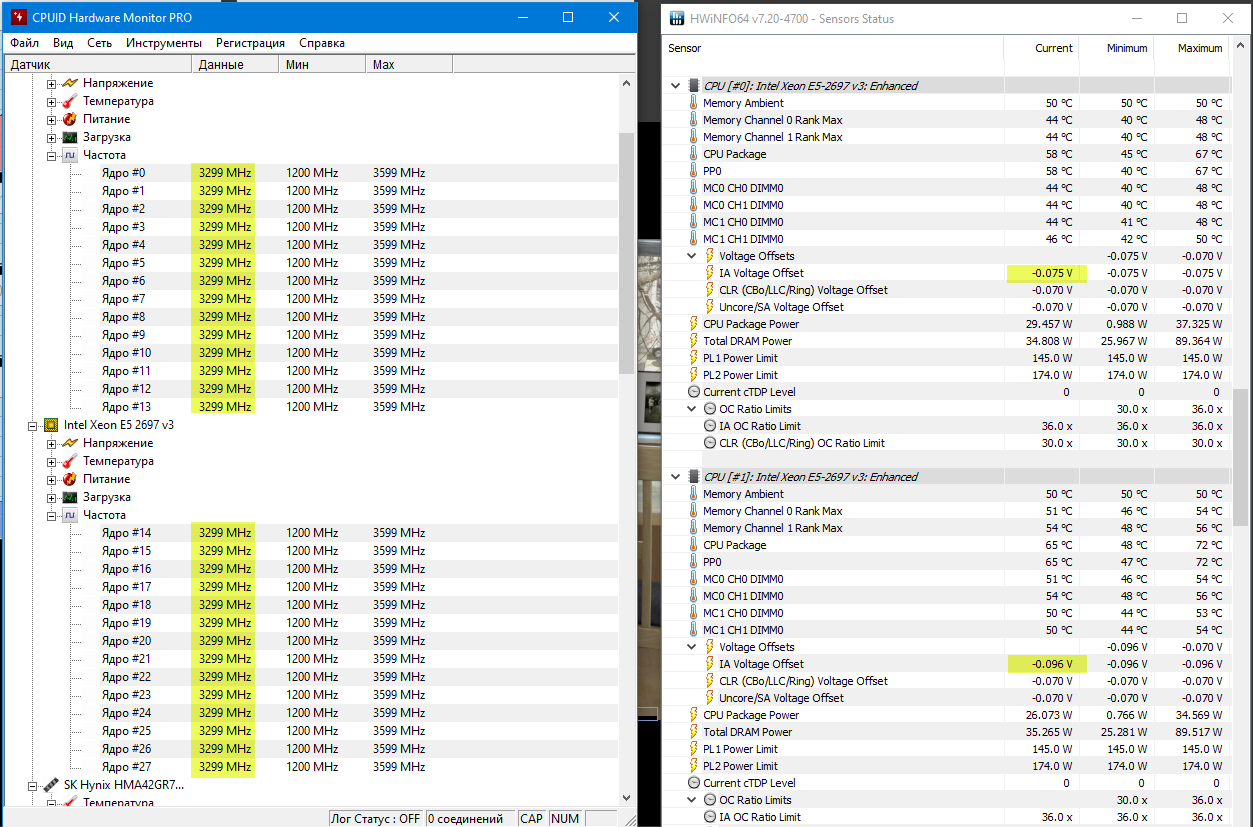Click the HWiNFO64 title bar app icon
Viewport: 1253px width, 827px height.
point(675,18)
